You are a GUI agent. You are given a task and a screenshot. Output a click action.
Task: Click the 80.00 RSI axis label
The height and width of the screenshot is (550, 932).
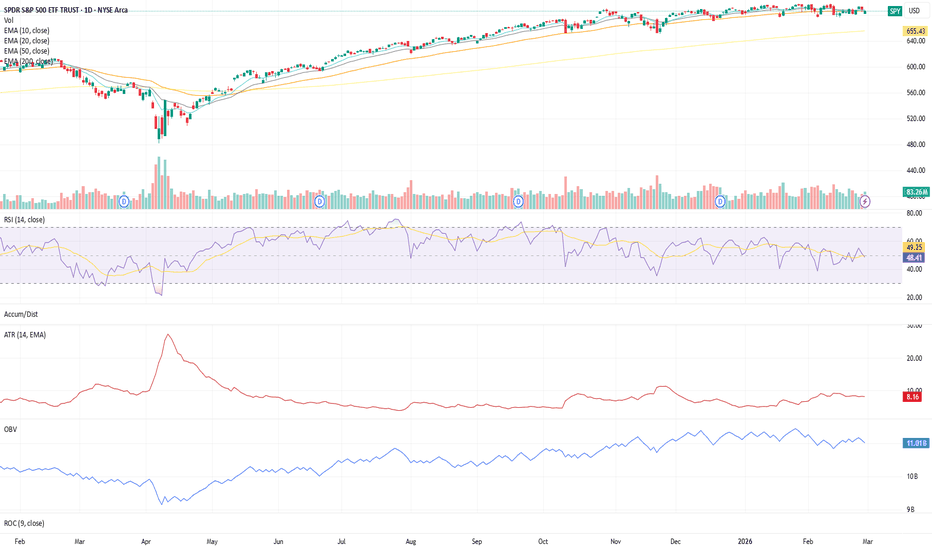click(914, 213)
